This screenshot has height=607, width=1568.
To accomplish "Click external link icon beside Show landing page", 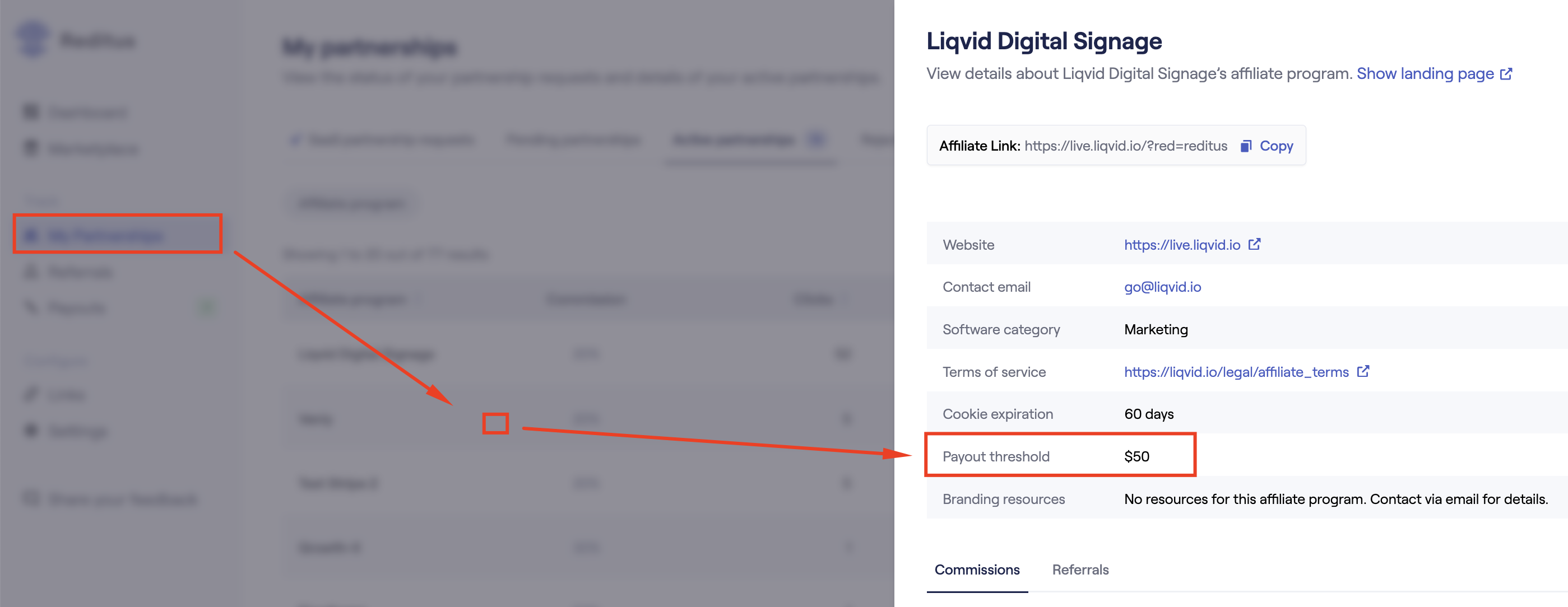I will (1506, 74).
